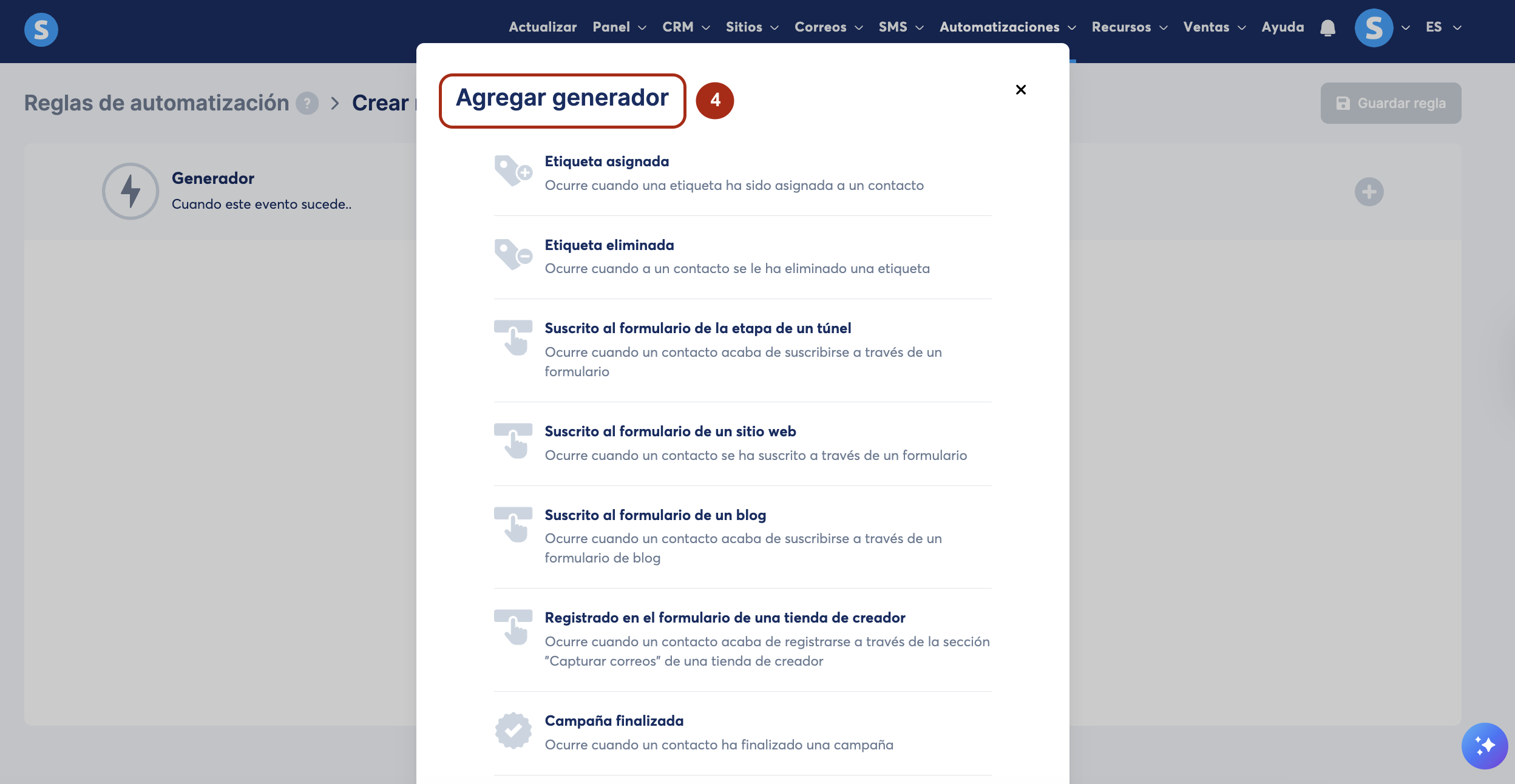
Task: Click the Campaña finalizada checkmark badge icon
Action: [513, 731]
